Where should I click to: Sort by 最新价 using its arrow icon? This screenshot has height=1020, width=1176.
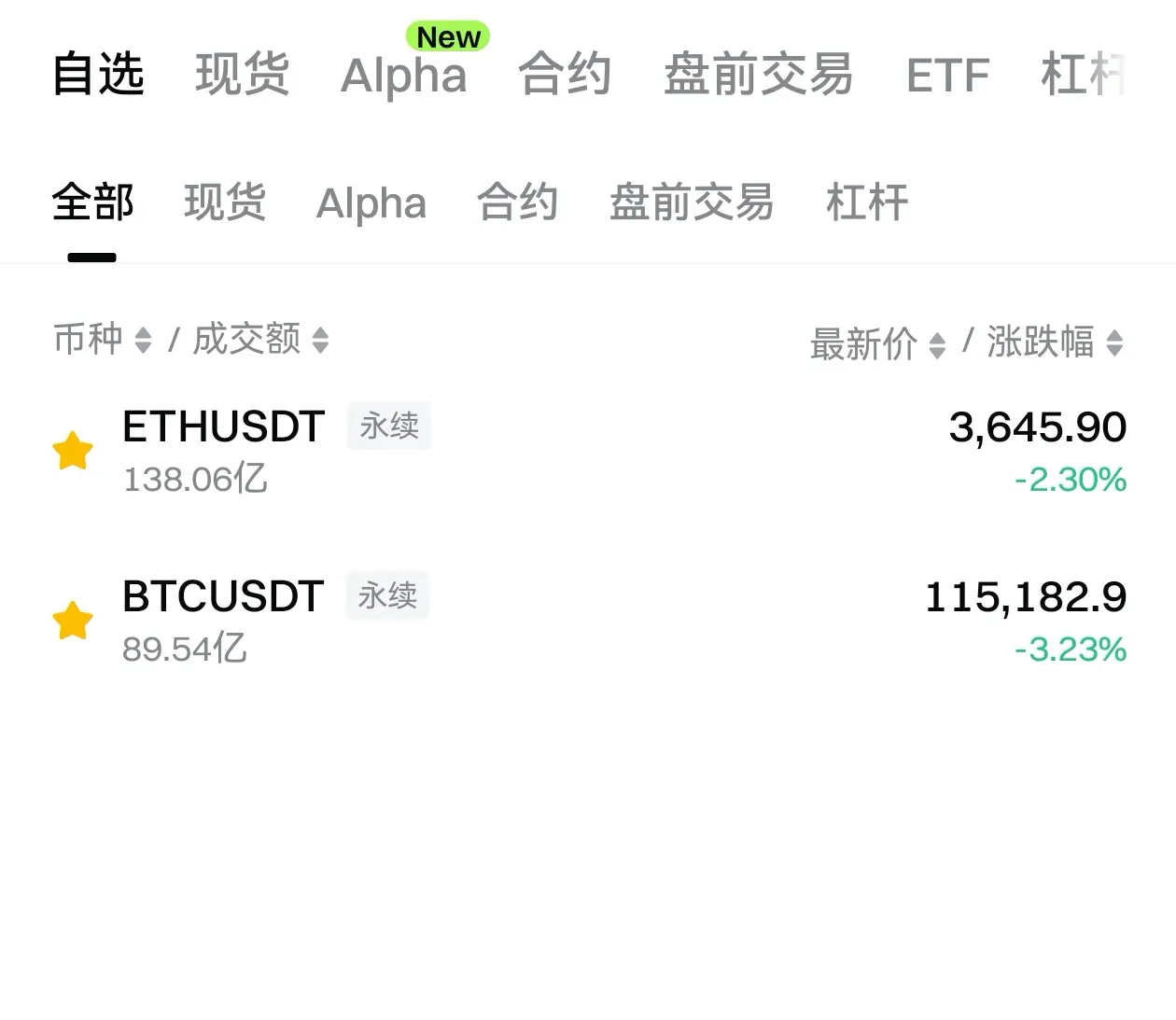coord(938,345)
